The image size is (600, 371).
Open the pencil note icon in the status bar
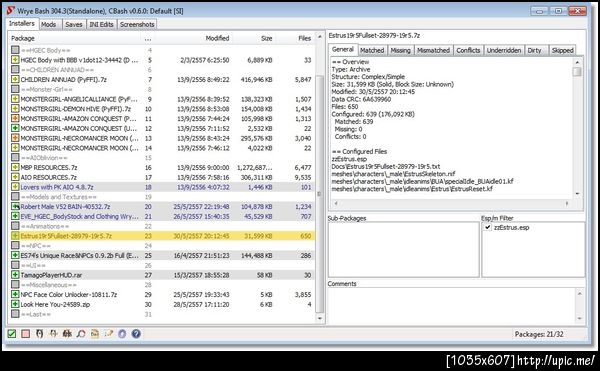[109, 334]
